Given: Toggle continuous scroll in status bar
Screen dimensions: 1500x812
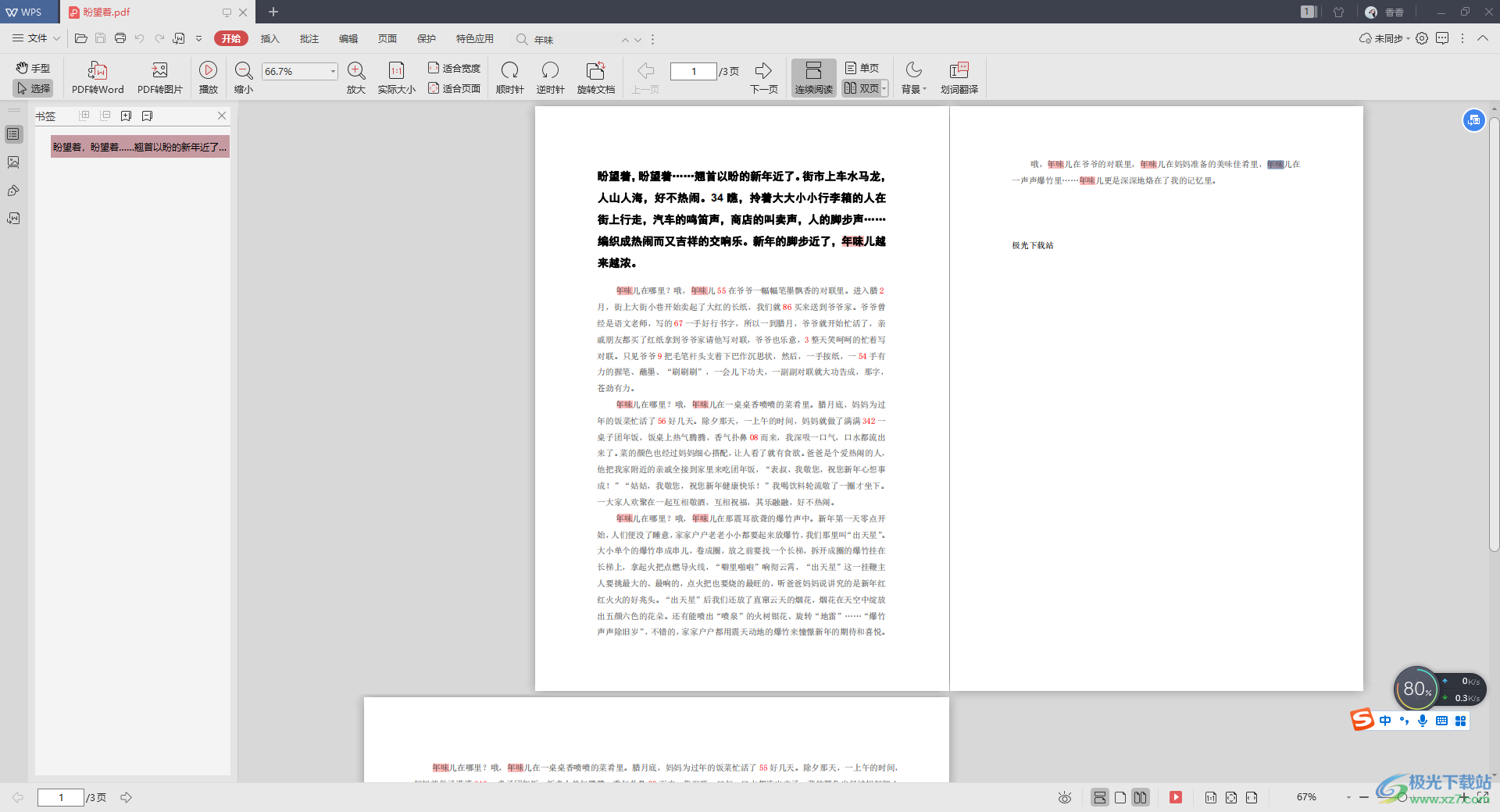Looking at the screenshot, I should 1100,797.
